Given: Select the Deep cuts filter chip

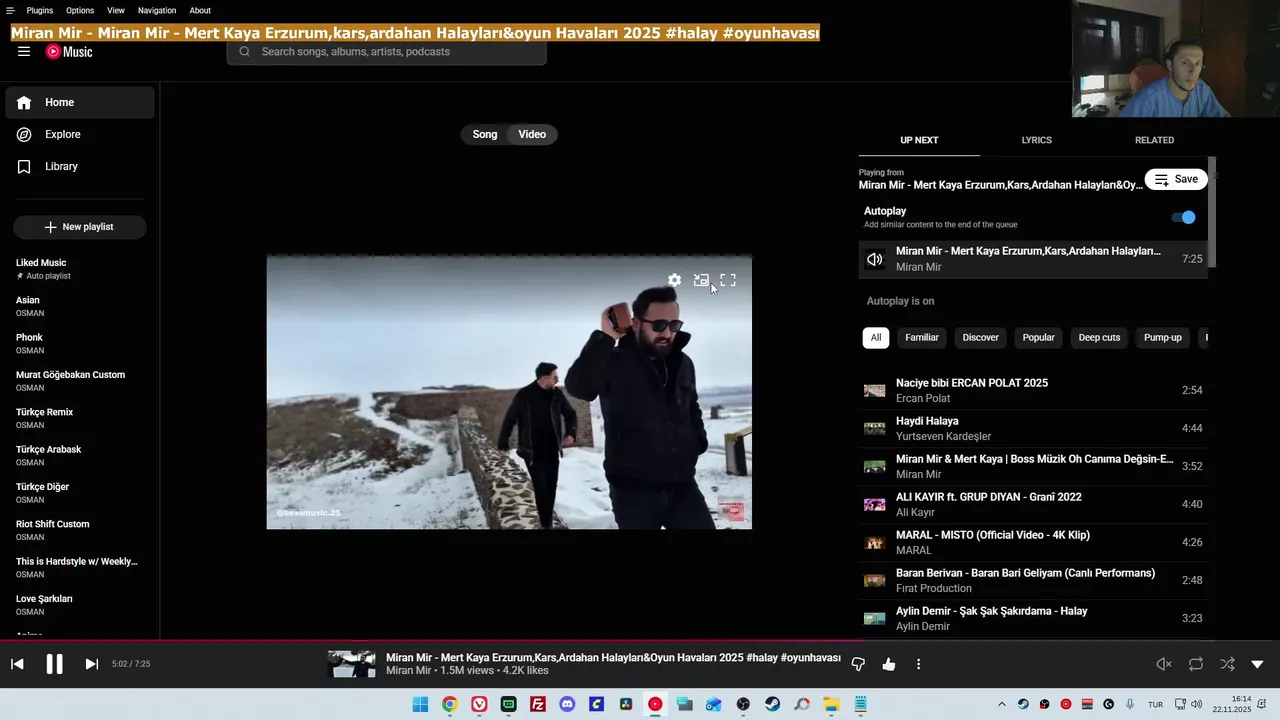Looking at the screenshot, I should coord(1099,338).
